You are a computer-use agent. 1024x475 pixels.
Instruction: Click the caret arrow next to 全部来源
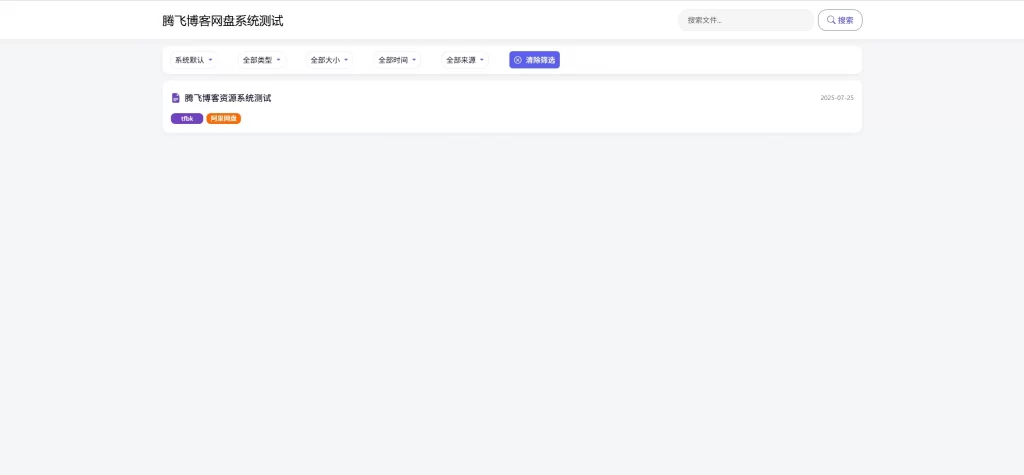pos(482,60)
